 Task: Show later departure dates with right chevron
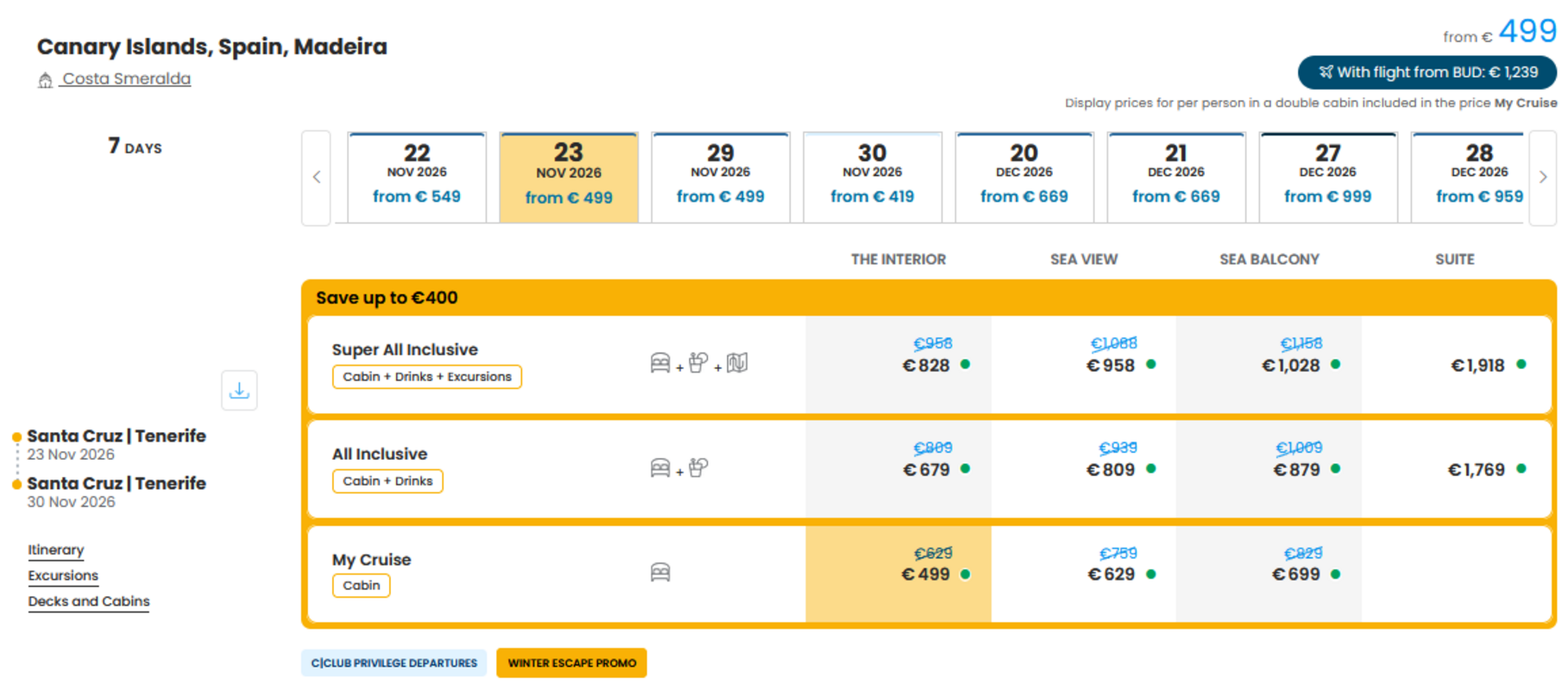click(1543, 178)
